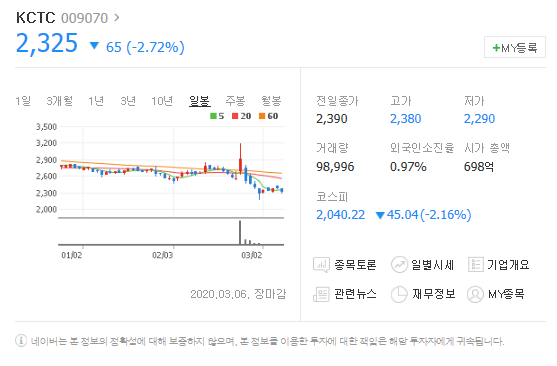Image resolution: width=557 pixels, height=366 pixels.
Task: Click the stock code 009070
Action: [x=84, y=18]
